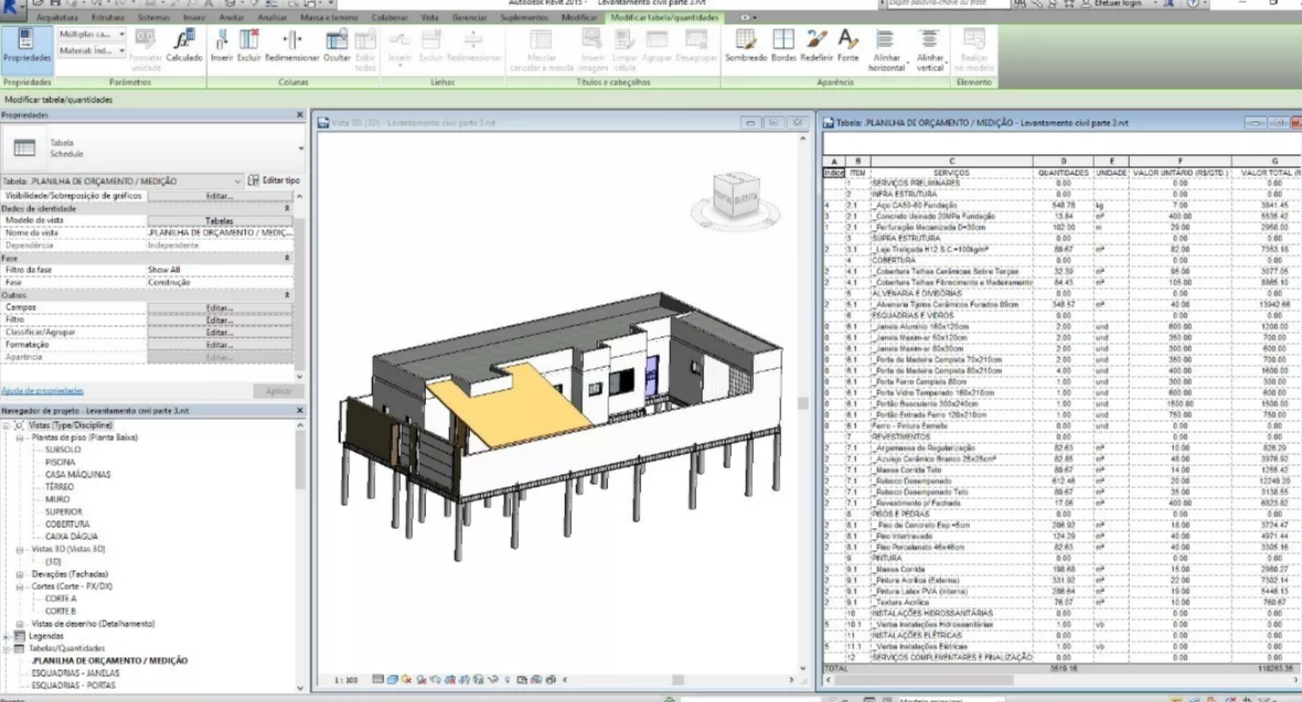Click column D header in the schedule
Image resolution: width=1302 pixels, height=702 pixels.
[x=1063, y=161]
